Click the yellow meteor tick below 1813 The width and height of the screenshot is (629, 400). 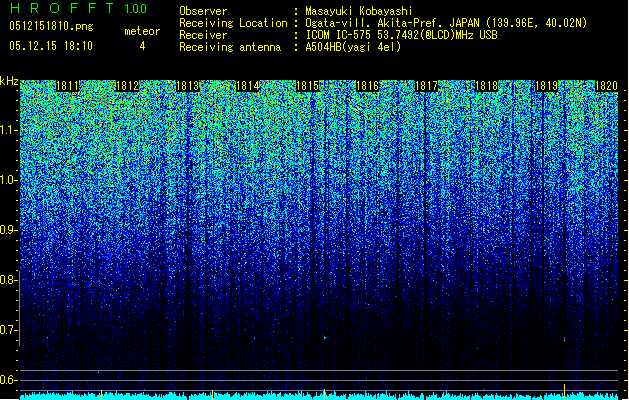[212, 394]
